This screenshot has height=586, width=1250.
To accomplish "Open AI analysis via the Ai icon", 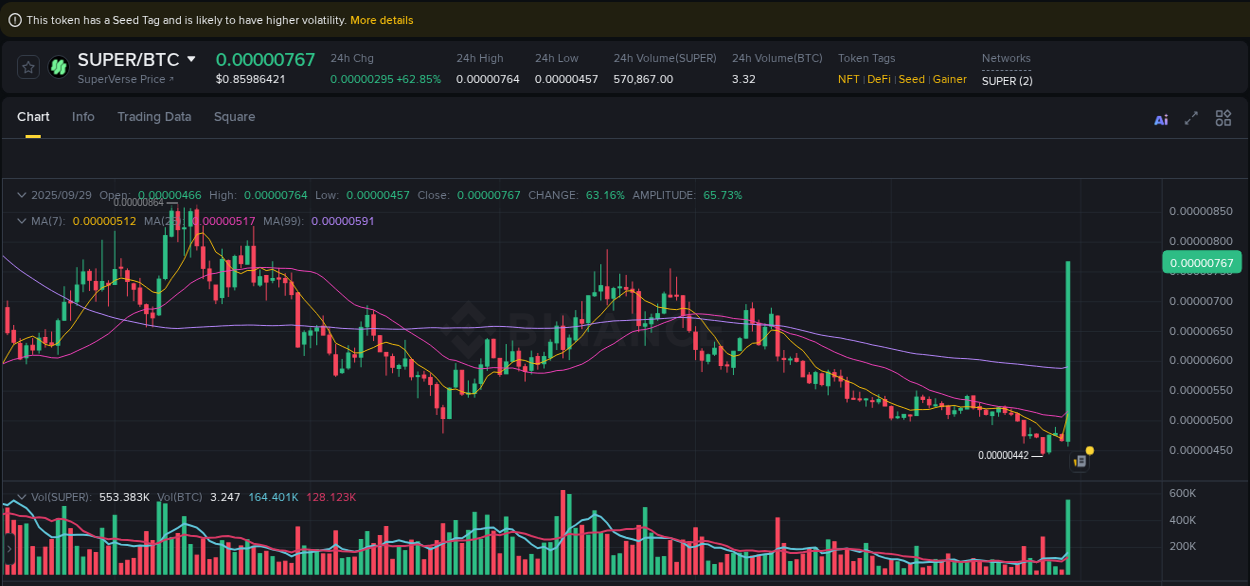I will [1160, 119].
